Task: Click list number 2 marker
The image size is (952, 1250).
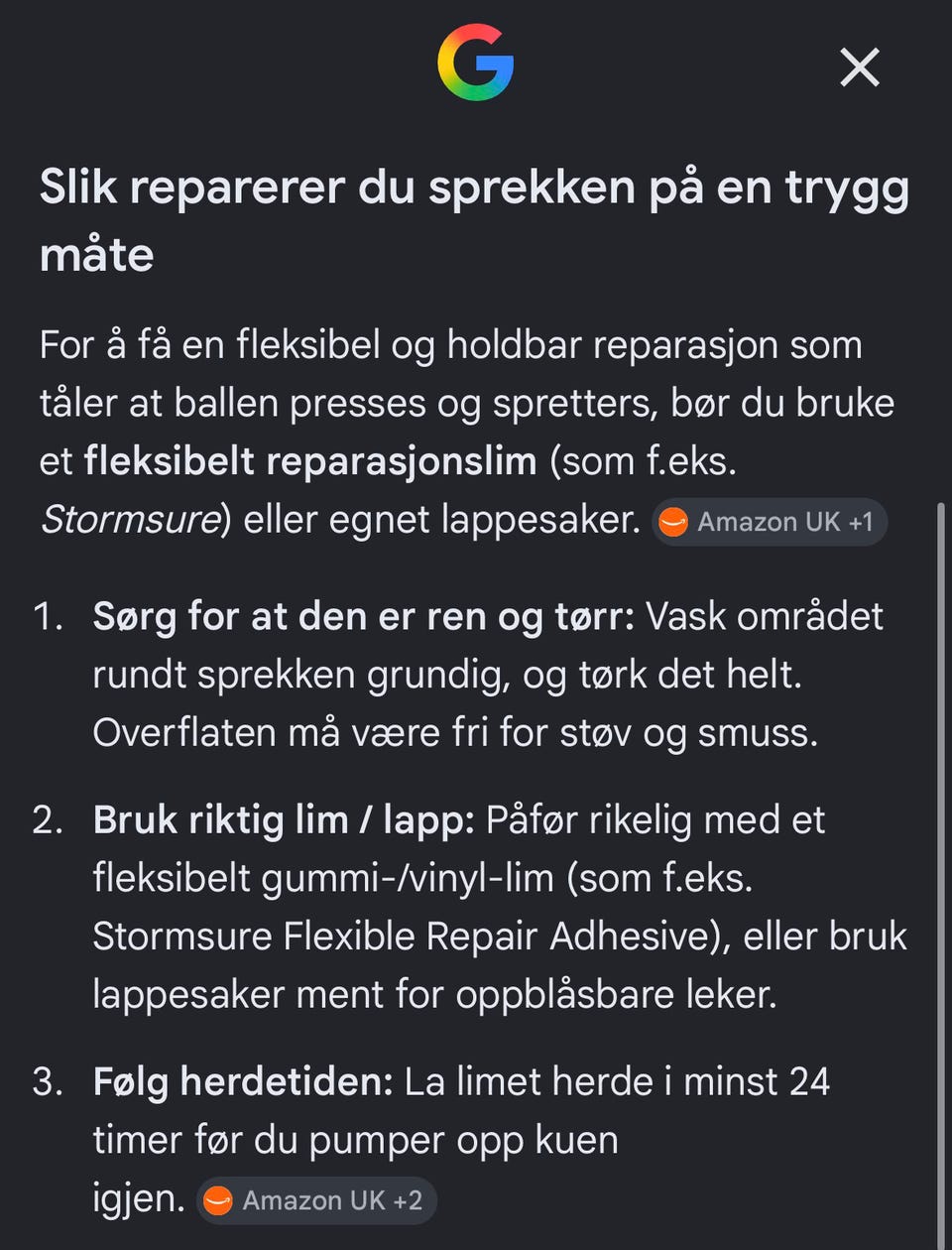Action: pos(48,820)
